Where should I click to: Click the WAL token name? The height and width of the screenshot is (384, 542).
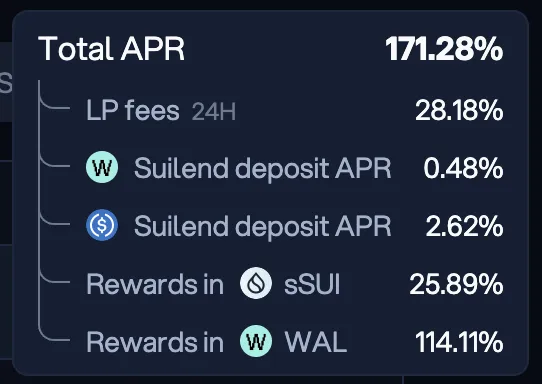(x=316, y=342)
